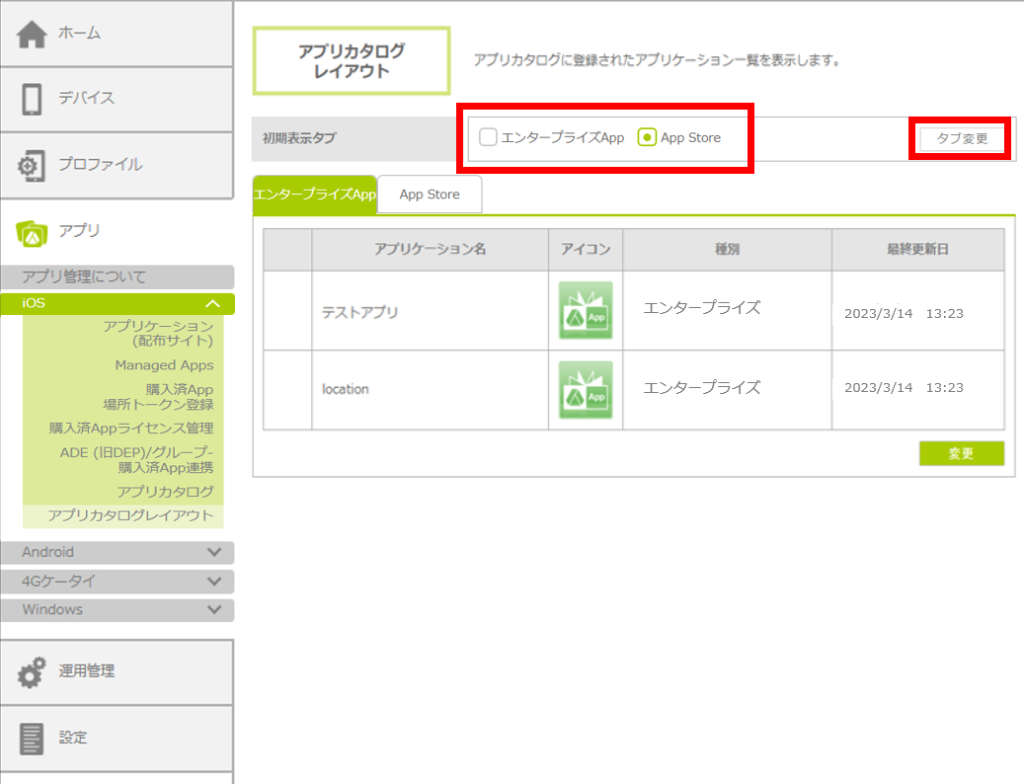The height and width of the screenshot is (784, 1024).
Task: Click the テストアプリ app icon
Action: [585, 311]
